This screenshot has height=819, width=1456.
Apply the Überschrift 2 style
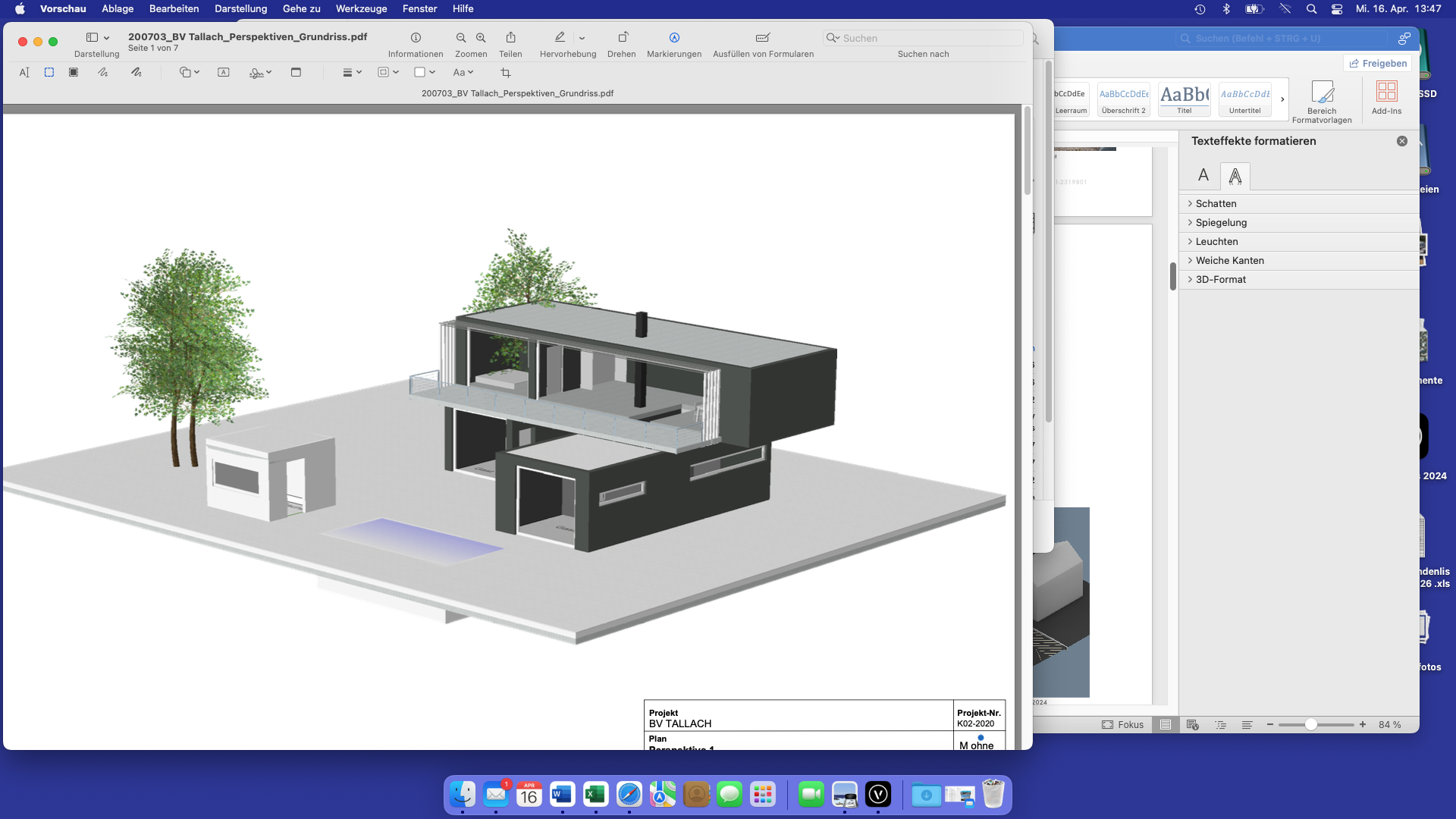[x=1124, y=99]
